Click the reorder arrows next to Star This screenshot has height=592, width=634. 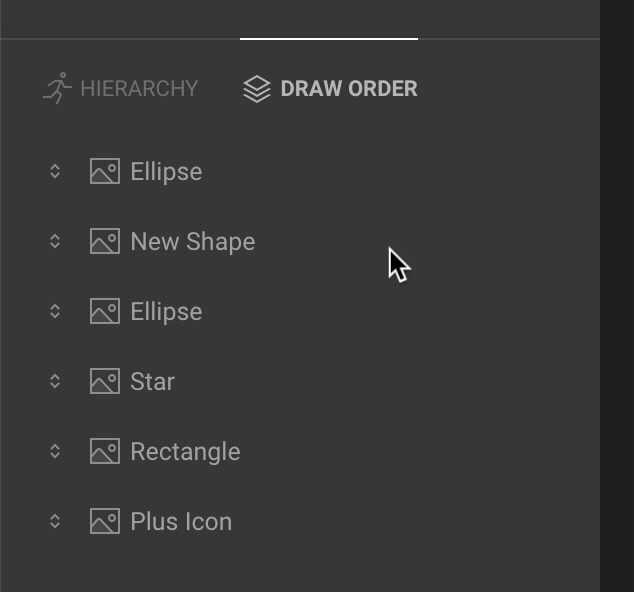pyautogui.click(x=55, y=381)
